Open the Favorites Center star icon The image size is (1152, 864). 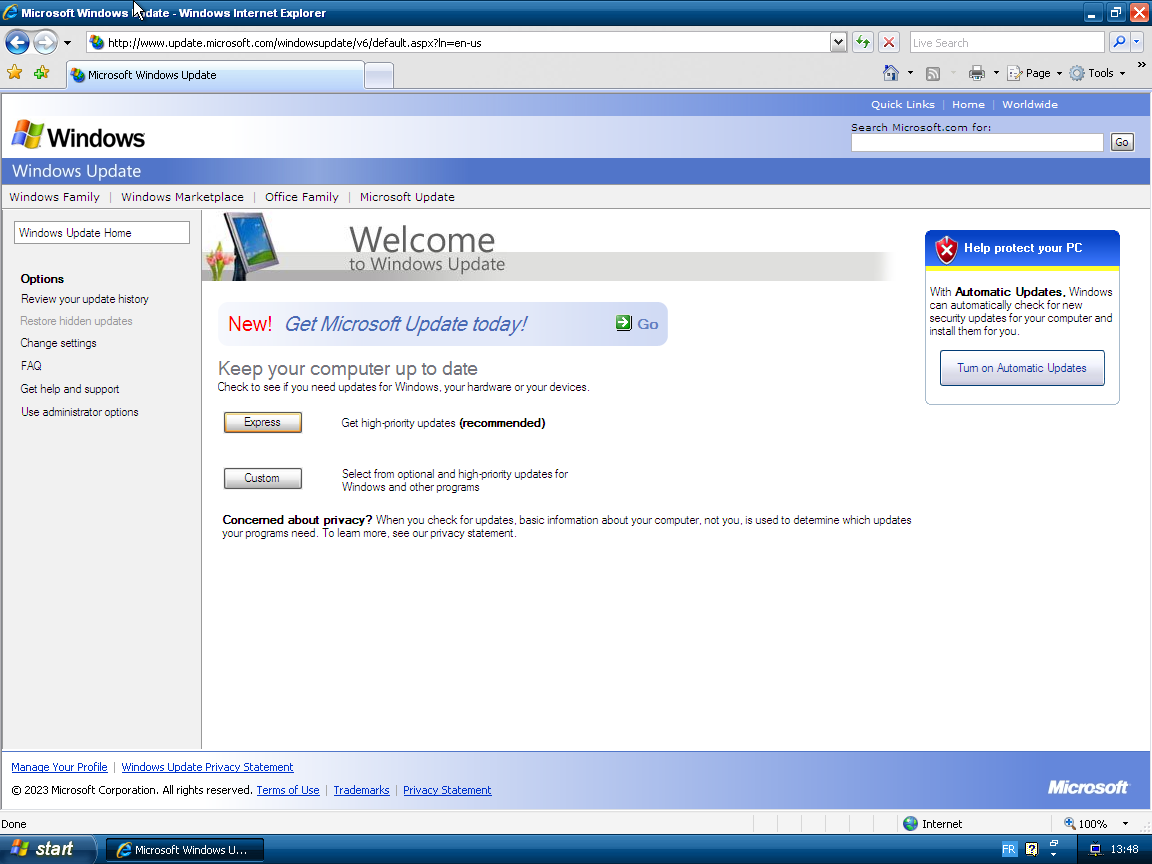click(x=15, y=72)
